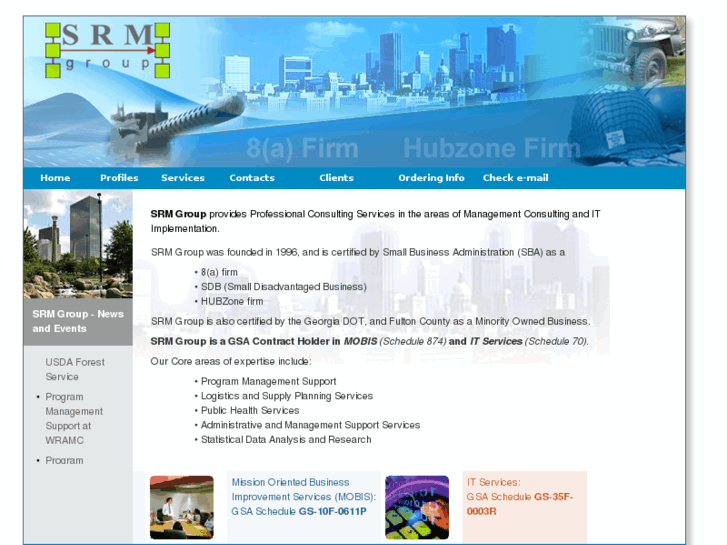Go to the Profiles page
Image resolution: width=727 pixels, height=545 pixels.
(x=119, y=178)
